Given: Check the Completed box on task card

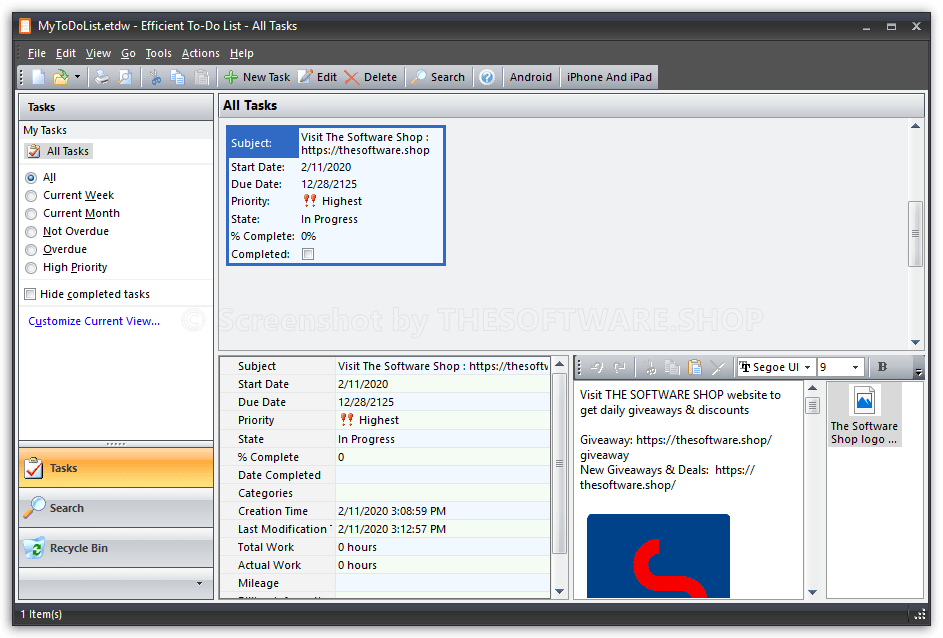Looking at the screenshot, I should (308, 255).
